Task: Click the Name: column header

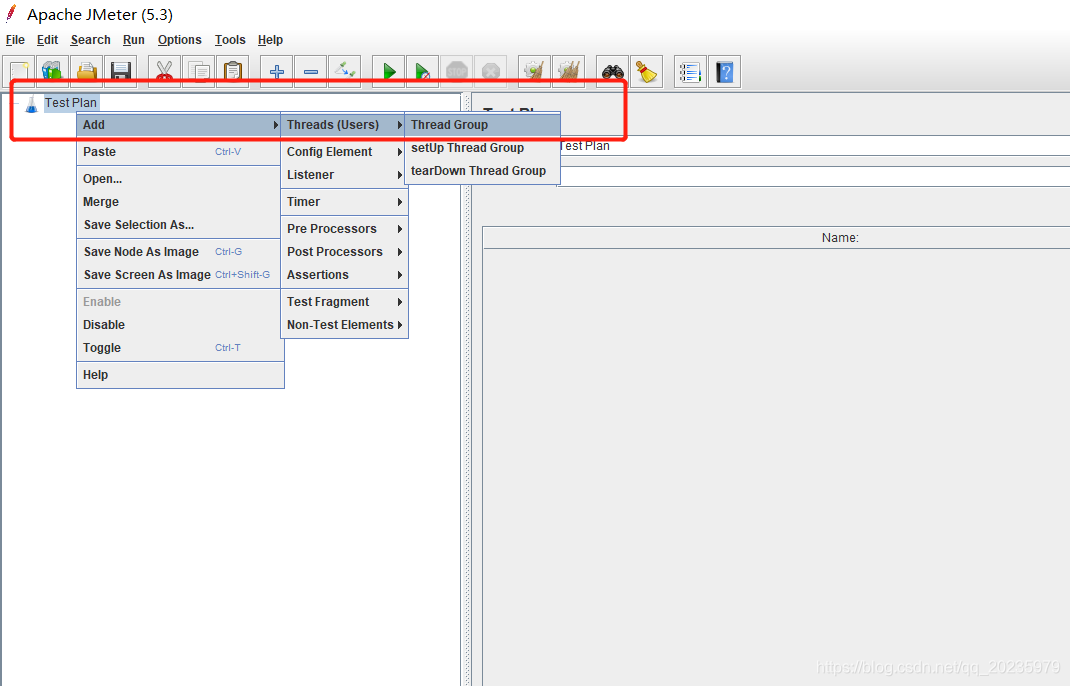Action: coord(840,238)
